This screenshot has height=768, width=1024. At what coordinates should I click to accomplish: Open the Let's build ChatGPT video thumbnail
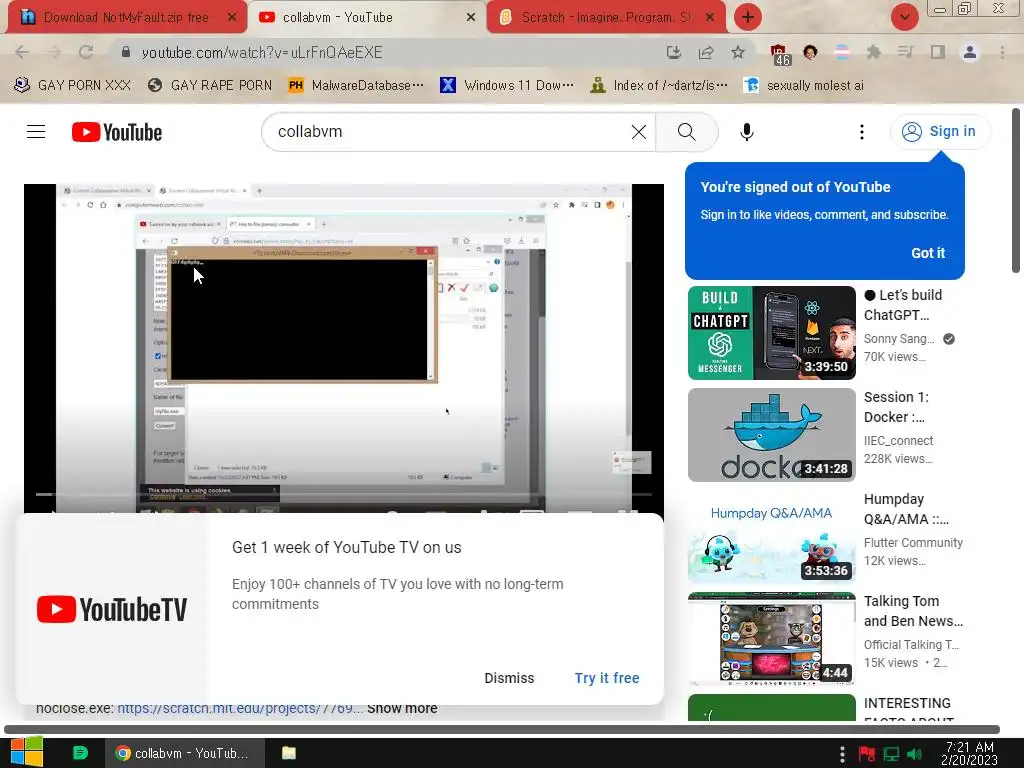click(x=771, y=332)
